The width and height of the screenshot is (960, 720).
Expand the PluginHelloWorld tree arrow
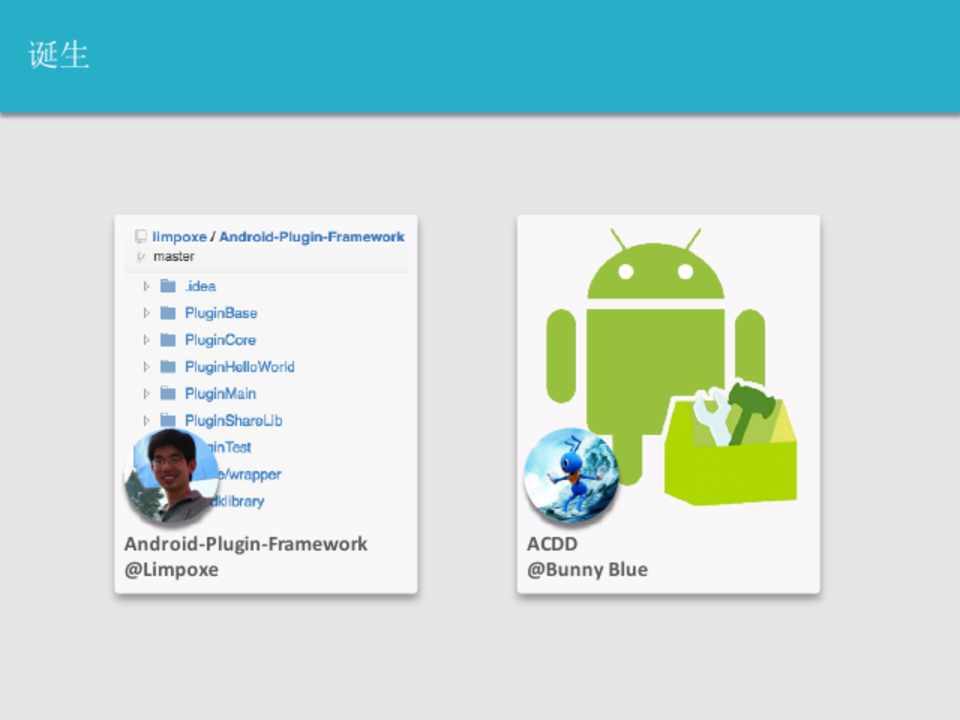146,367
